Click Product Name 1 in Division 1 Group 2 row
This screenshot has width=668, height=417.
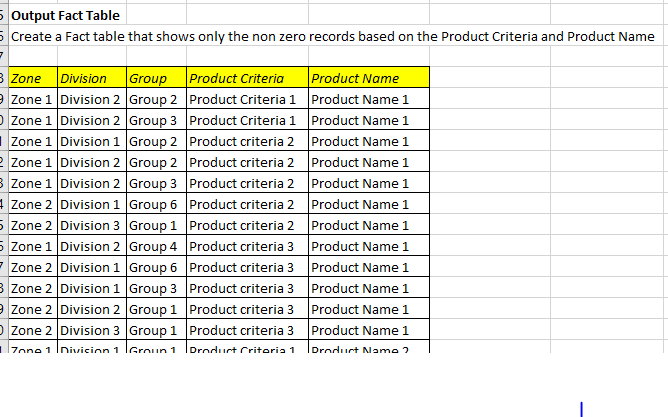[x=369, y=141]
